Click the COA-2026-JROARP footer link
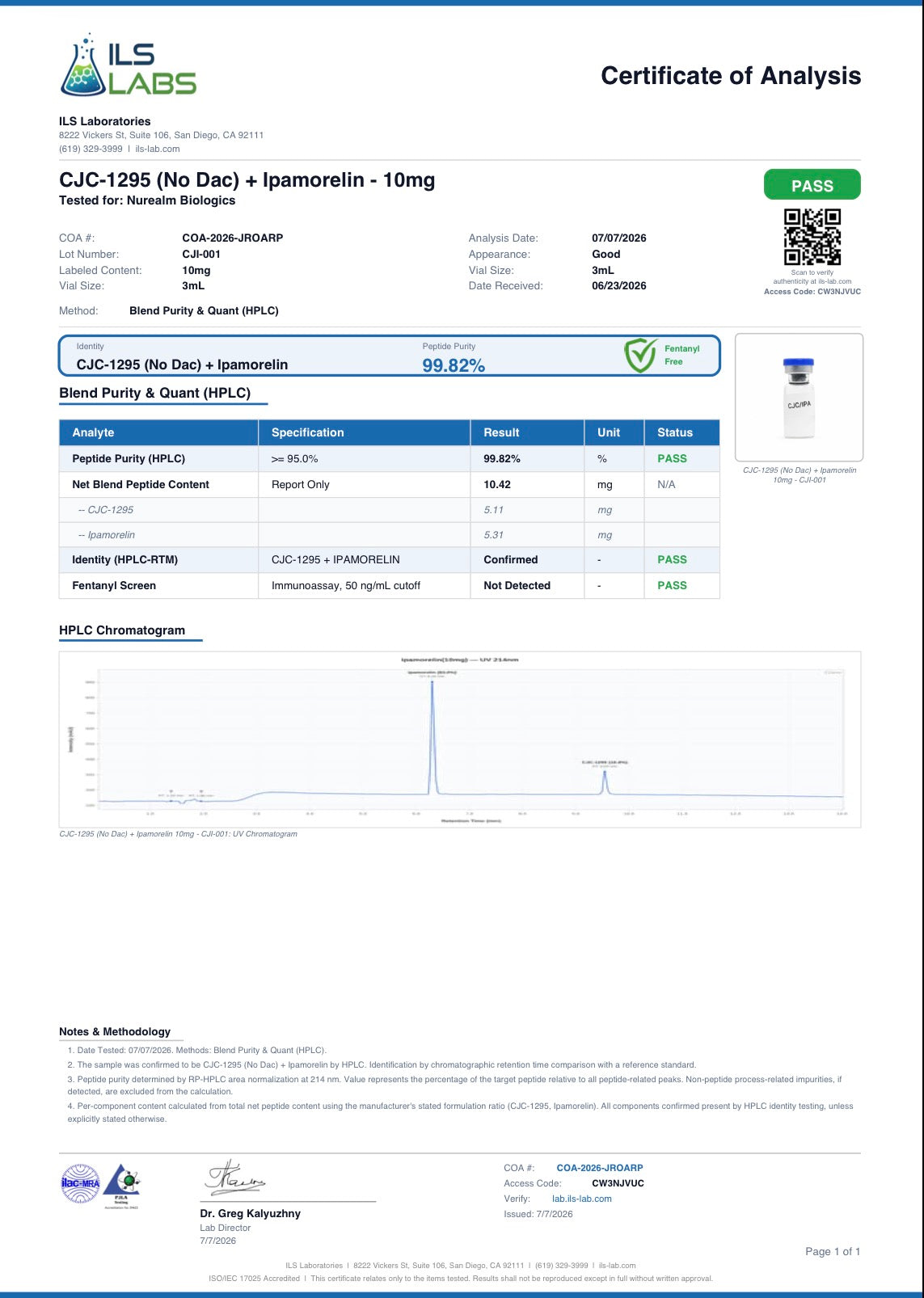924x1298 pixels. coord(600,1168)
